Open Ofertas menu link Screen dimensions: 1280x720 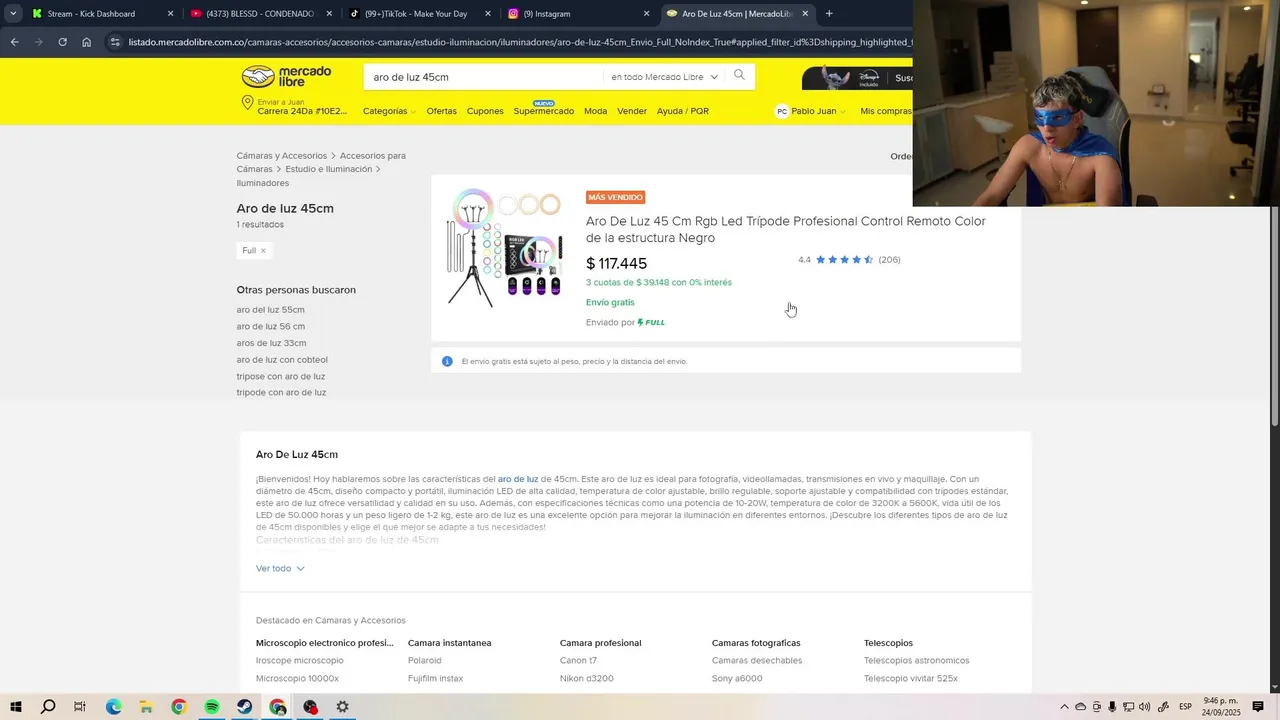441,111
